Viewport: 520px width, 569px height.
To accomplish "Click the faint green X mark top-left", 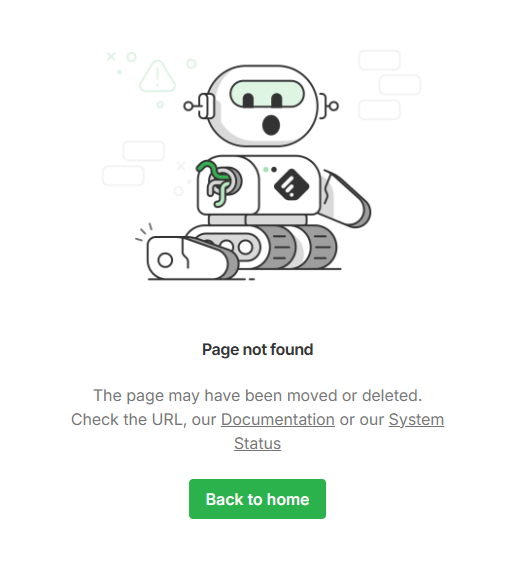I will click(111, 57).
